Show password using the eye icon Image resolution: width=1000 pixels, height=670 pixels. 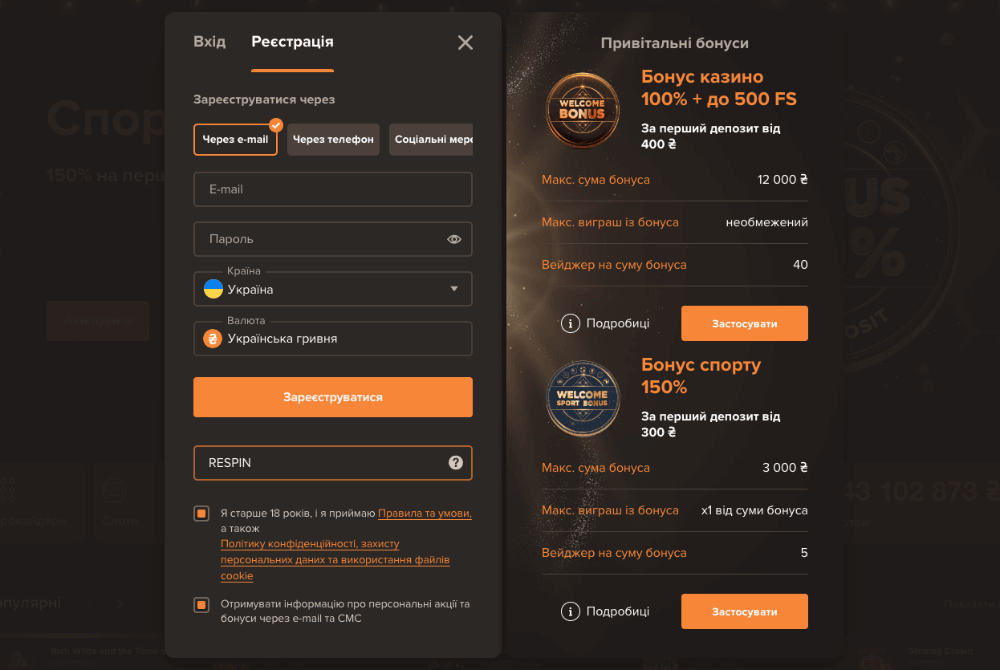pos(454,239)
